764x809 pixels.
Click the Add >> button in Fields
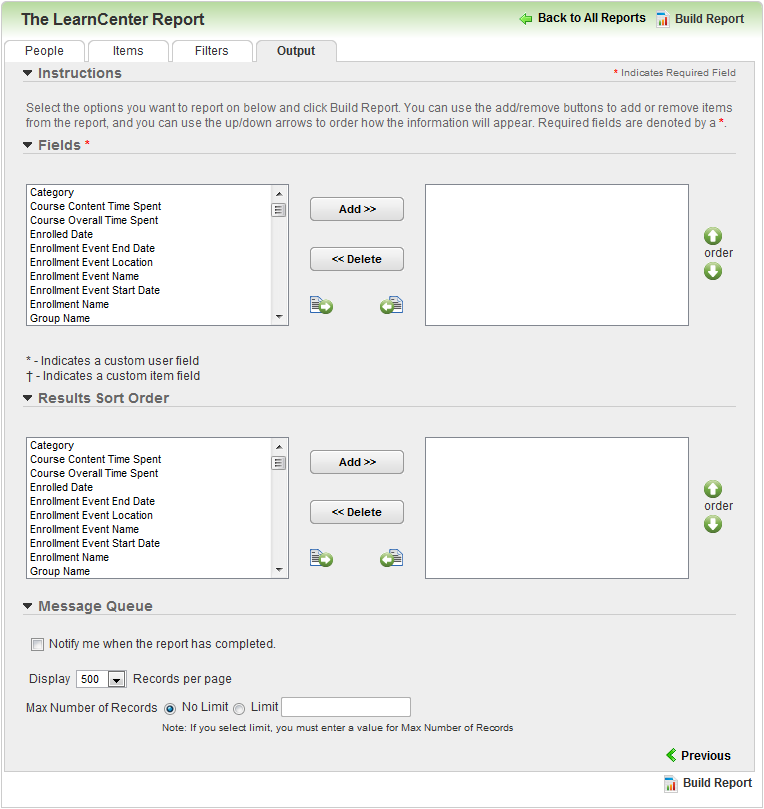(x=357, y=209)
